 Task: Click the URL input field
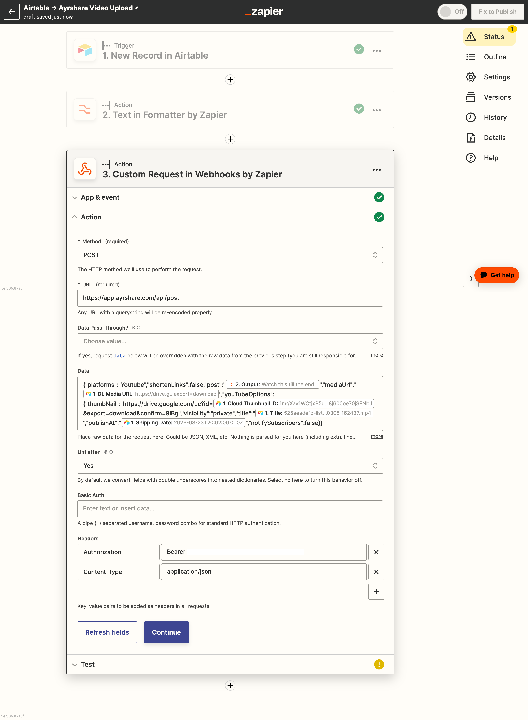(230, 298)
